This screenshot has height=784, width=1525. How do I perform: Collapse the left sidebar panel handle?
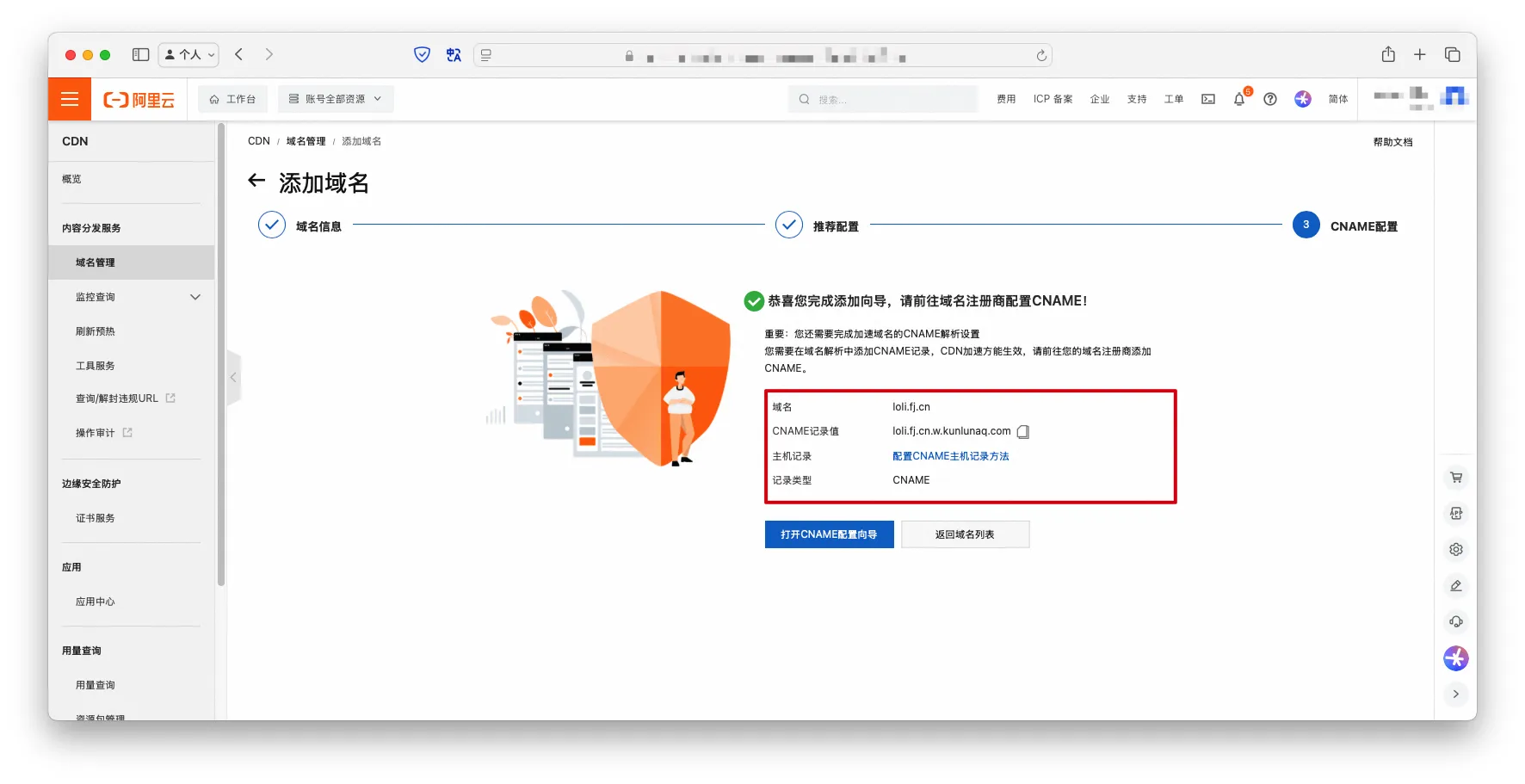pyautogui.click(x=233, y=378)
